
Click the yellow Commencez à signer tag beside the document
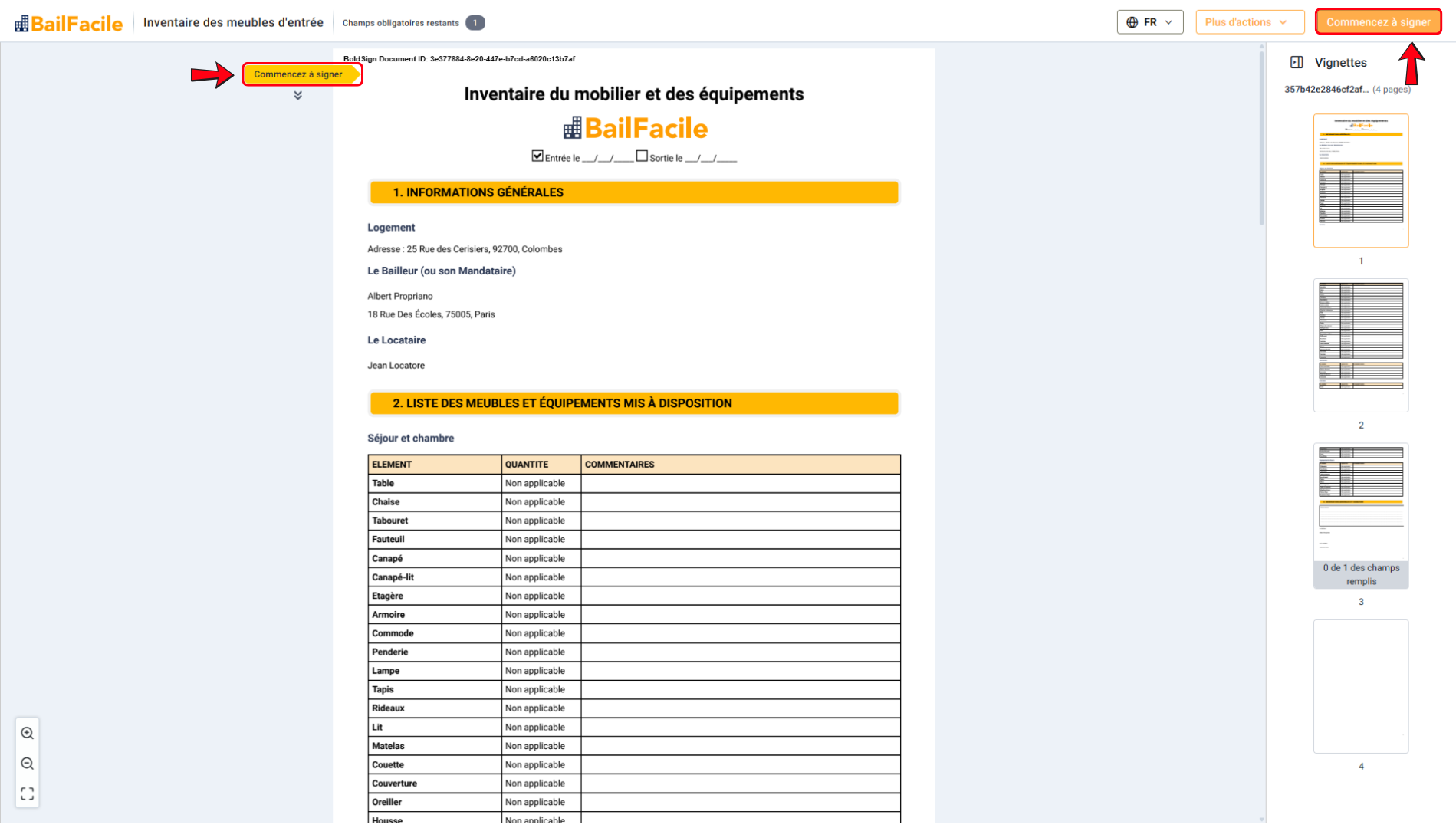tap(302, 74)
